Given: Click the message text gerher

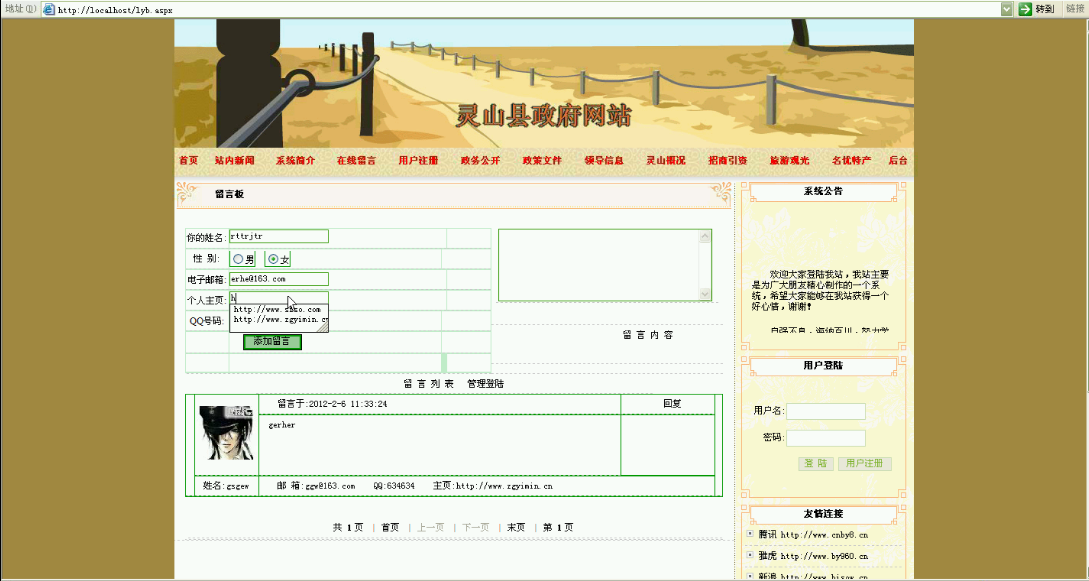Looking at the screenshot, I should pyautogui.click(x=281, y=425).
